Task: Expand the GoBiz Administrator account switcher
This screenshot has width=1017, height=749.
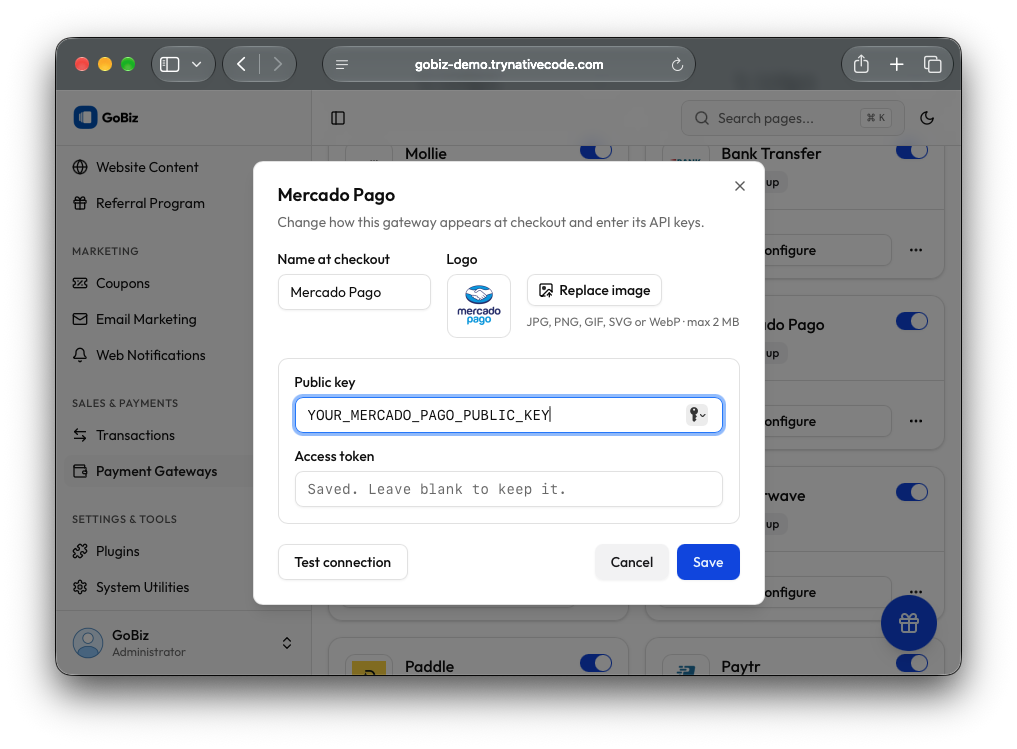Action: (287, 643)
